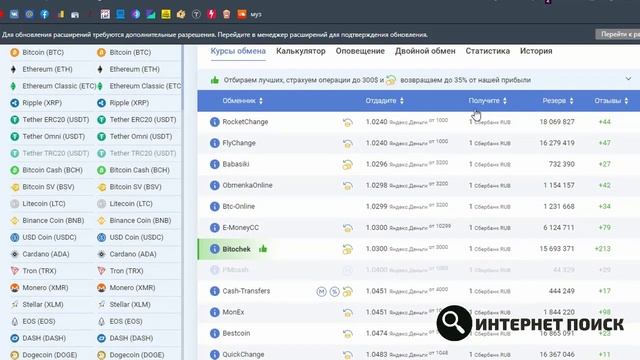Sort table by Отдадите column

(x=384, y=101)
